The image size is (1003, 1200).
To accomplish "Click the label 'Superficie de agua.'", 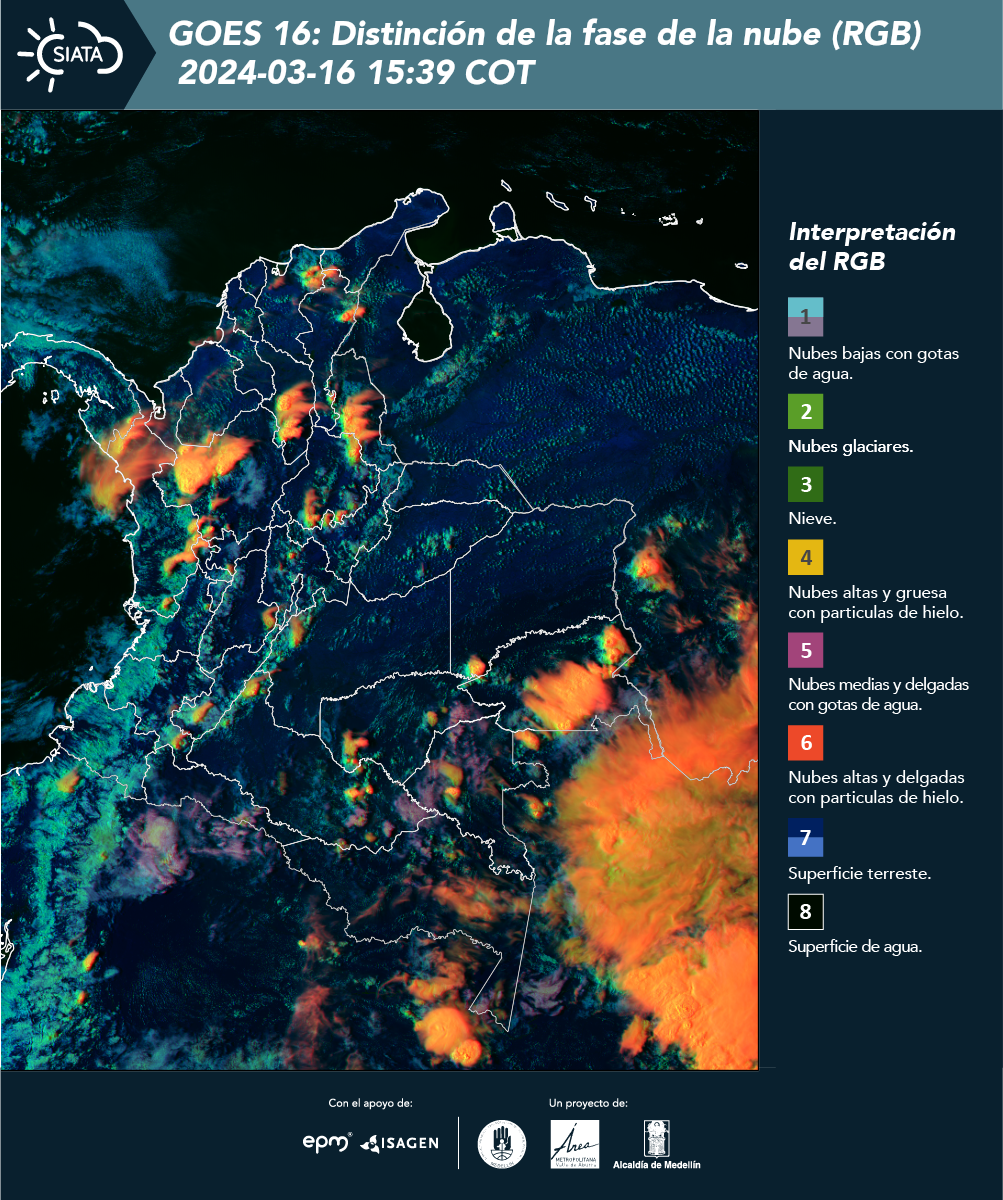I will click(855, 946).
